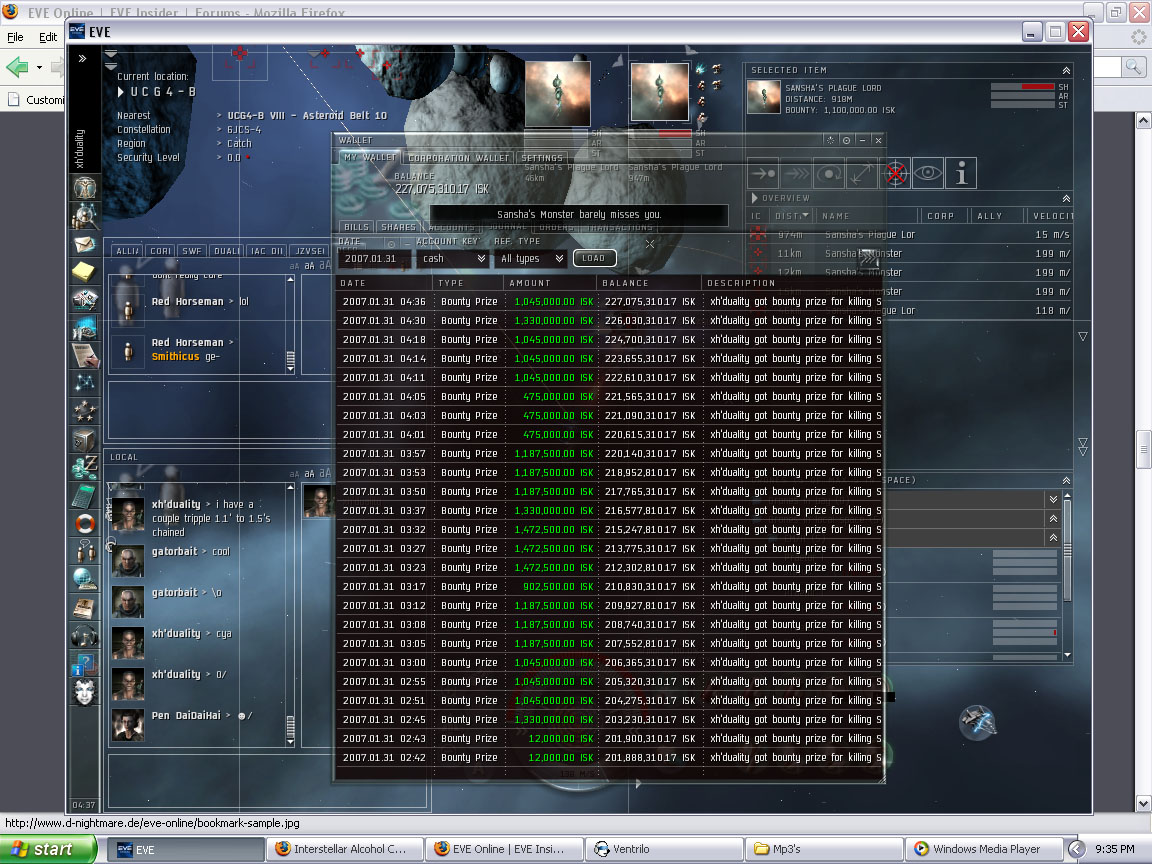
Task: Sort overview by DIST column
Action: pos(791,216)
